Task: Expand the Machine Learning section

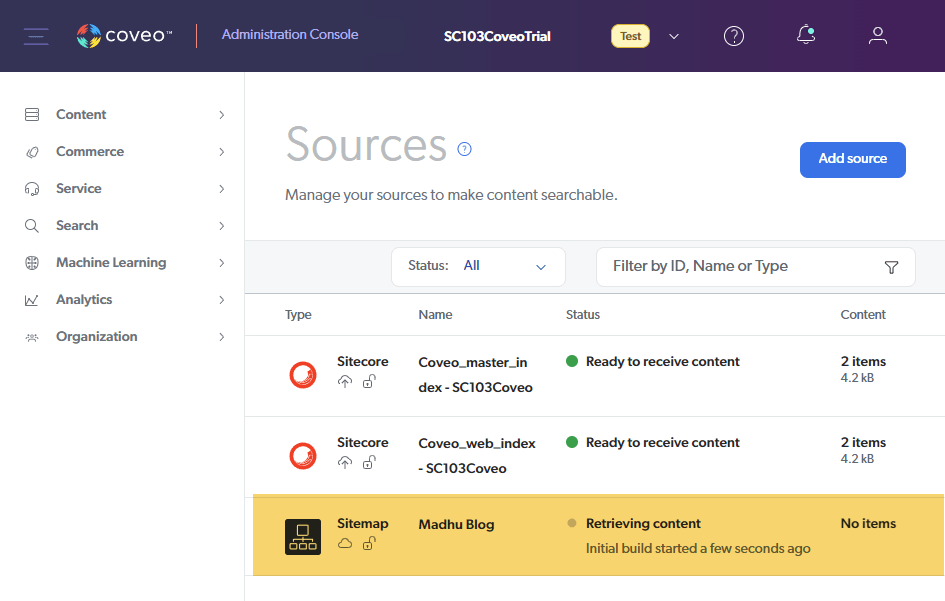Action: pos(125,263)
